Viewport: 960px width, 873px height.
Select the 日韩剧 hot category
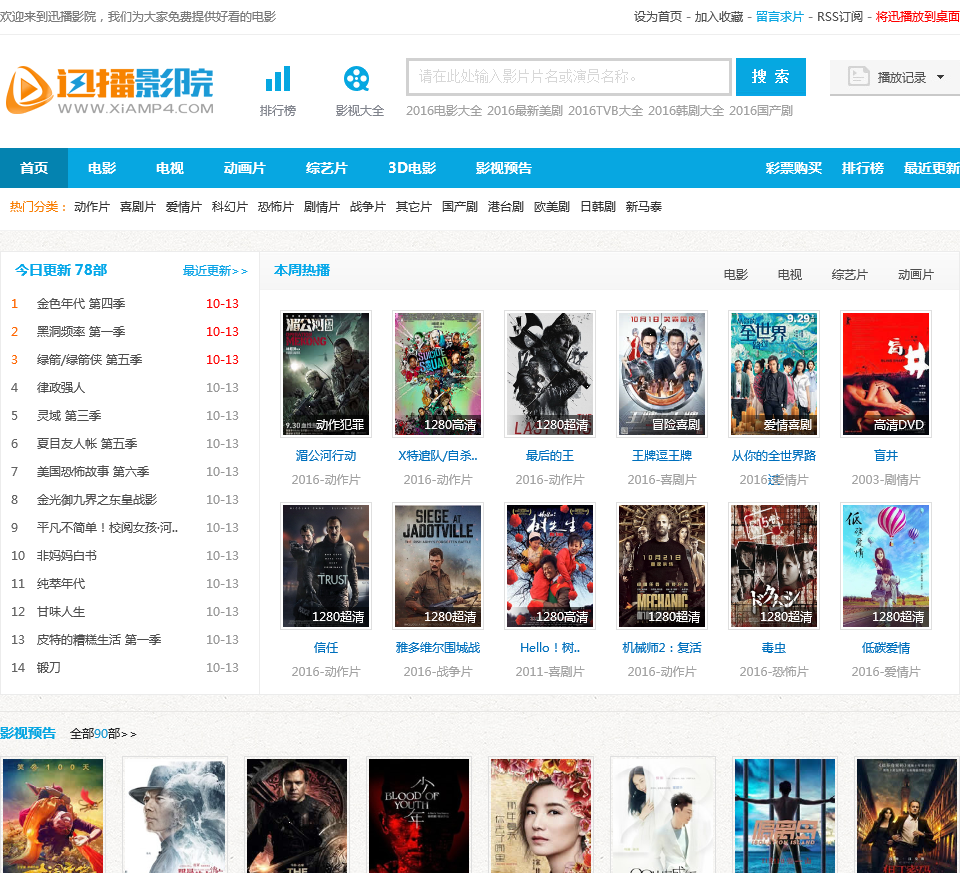pos(598,207)
